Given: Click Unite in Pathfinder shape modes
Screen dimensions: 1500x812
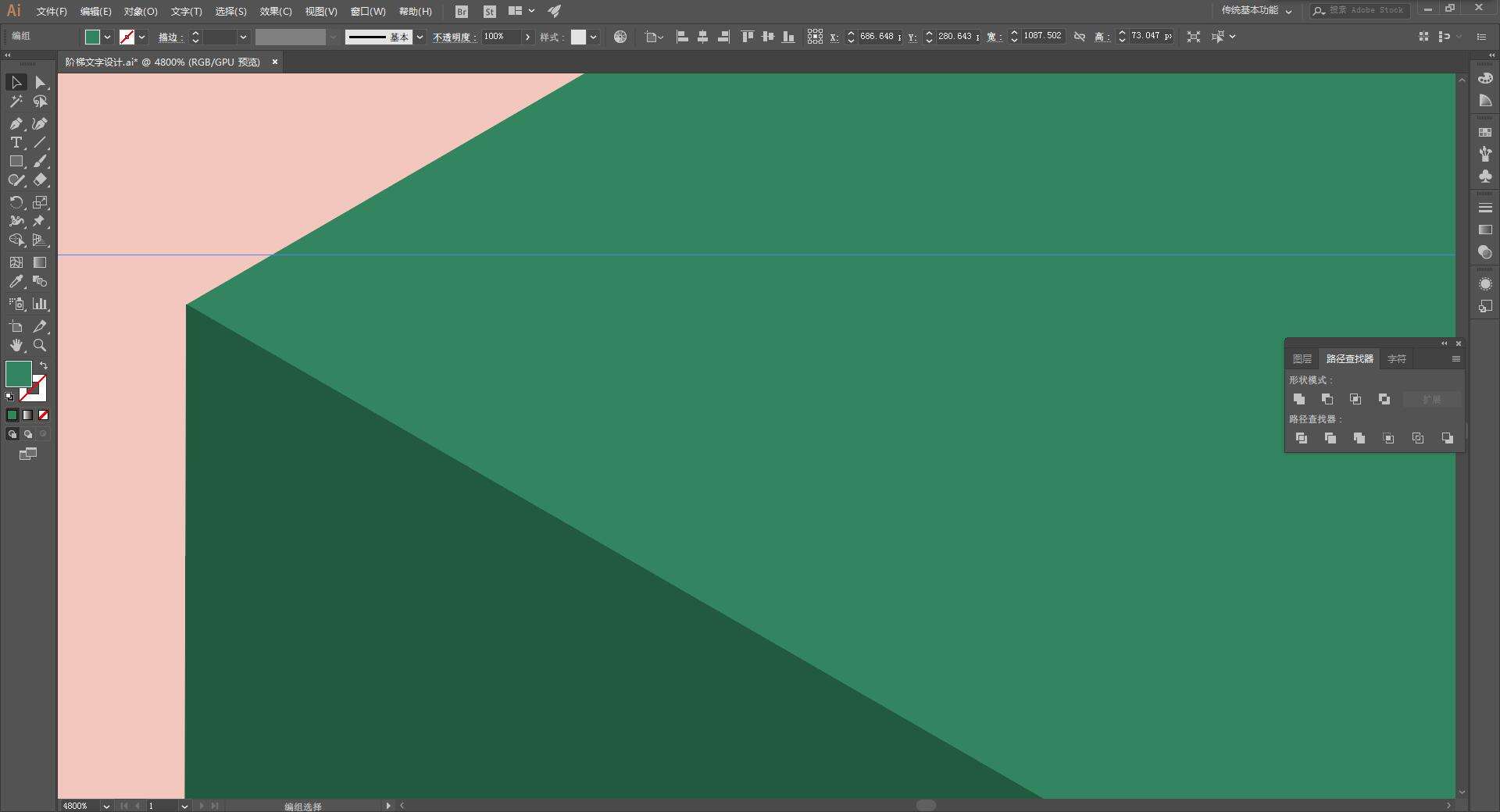Looking at the screenshot, I should tap(1299, 399).
